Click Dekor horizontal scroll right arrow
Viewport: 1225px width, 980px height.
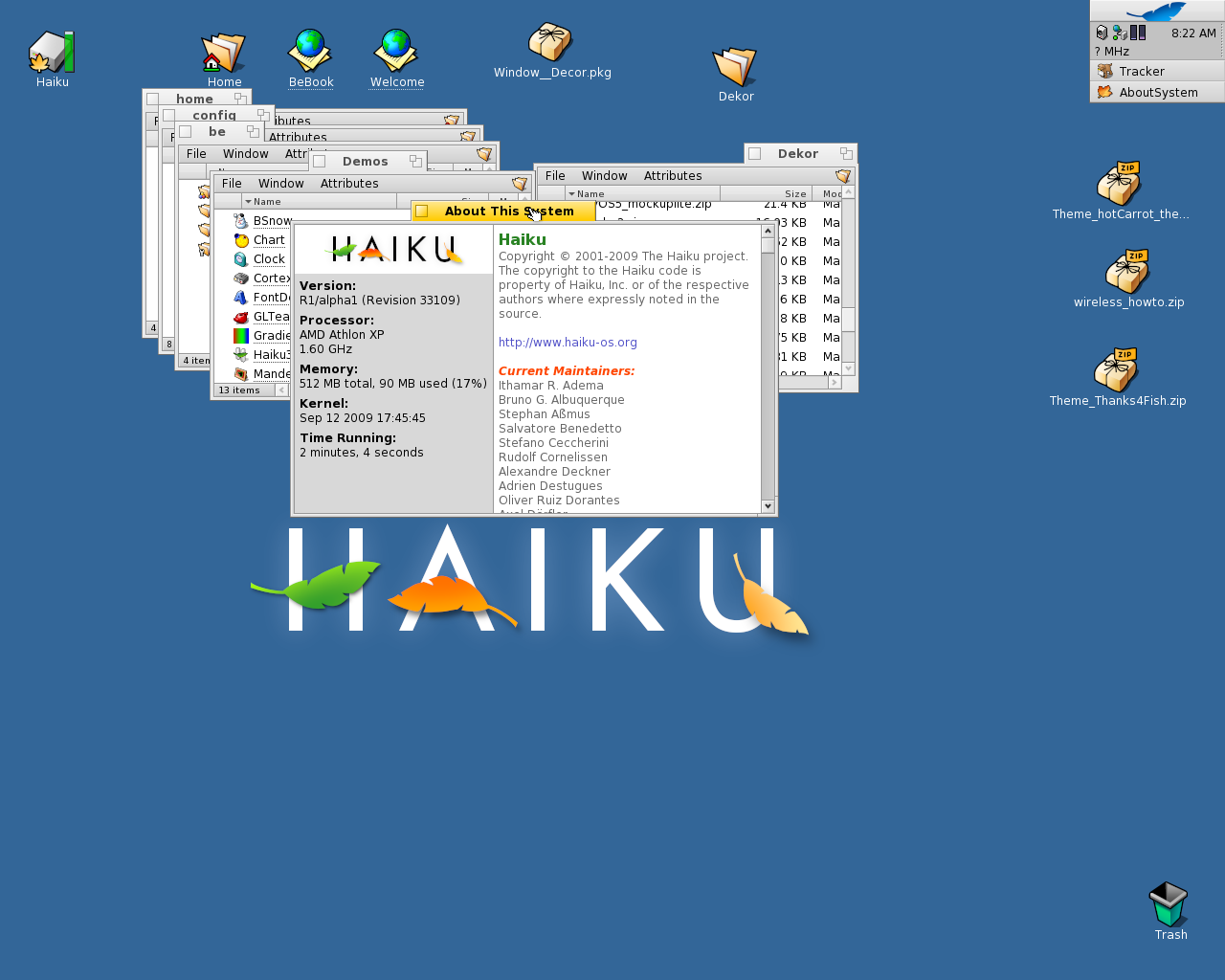(835, 383)
